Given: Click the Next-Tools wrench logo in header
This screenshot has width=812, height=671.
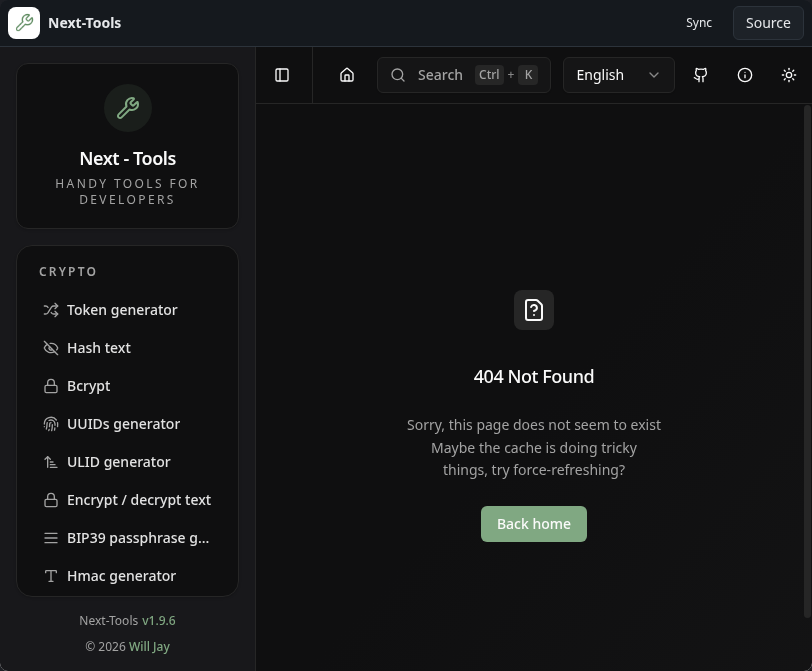Looking at the screenshot, I should pos(24,23).
